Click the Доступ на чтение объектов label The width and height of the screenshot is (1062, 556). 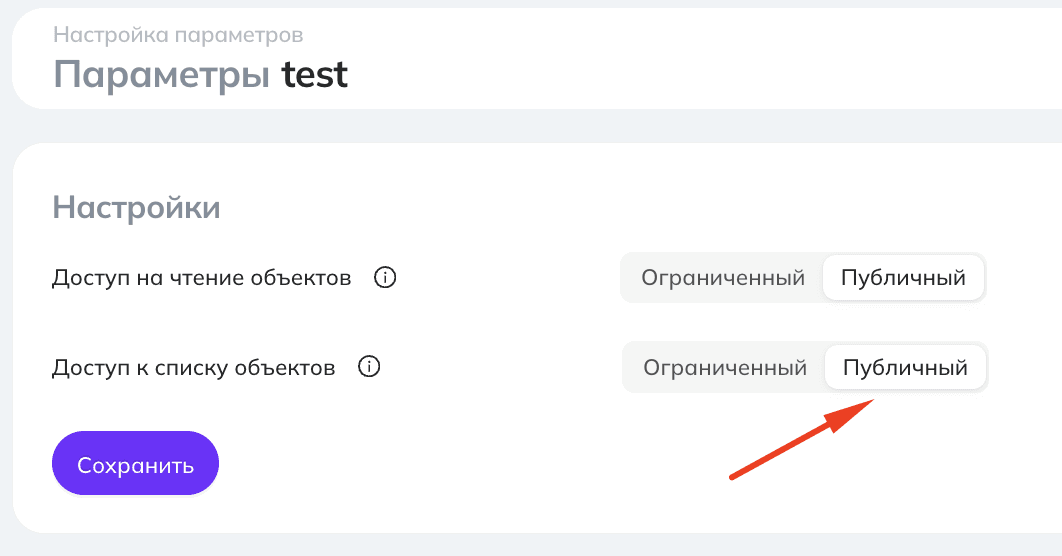(x=202, y=278)
